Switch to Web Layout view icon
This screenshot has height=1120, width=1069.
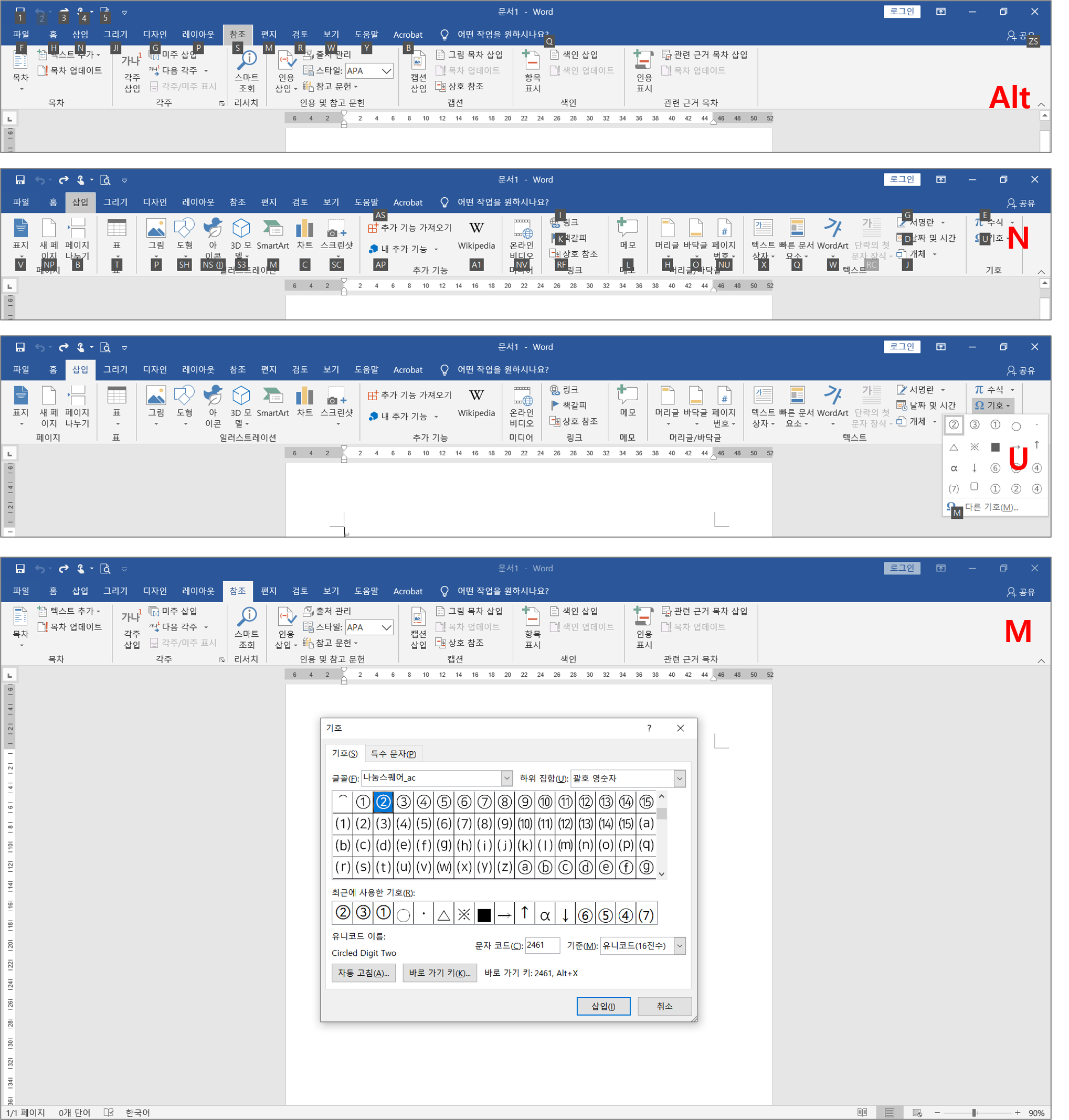(x=917, y=1113)
